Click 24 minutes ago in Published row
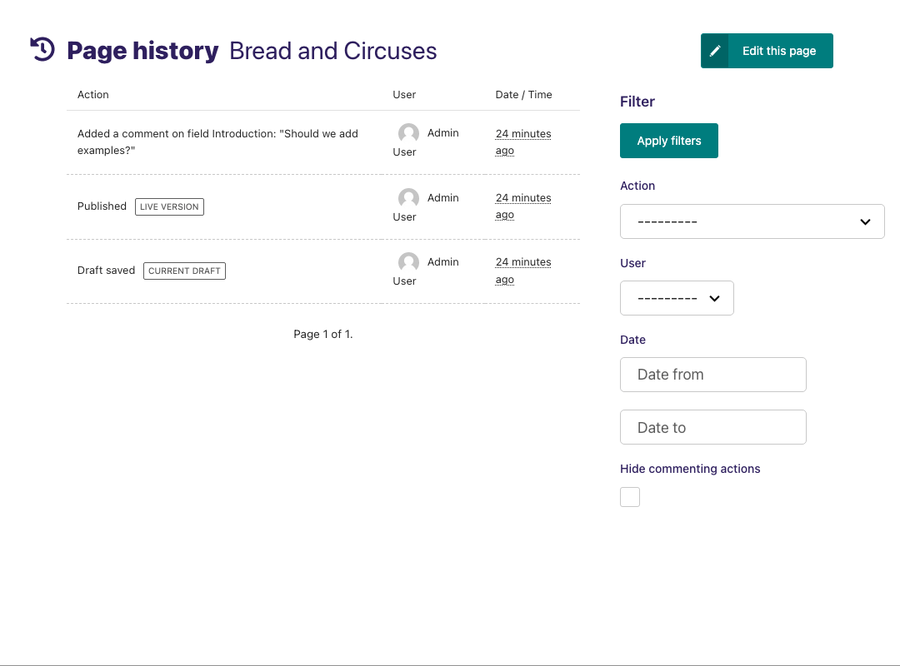This screenshot has width=900, height=666. pos(523,206)
